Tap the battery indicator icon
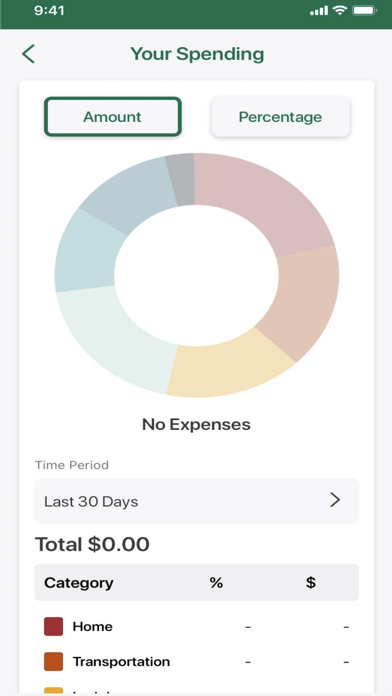The image size is (392, 696). [364, 11]
